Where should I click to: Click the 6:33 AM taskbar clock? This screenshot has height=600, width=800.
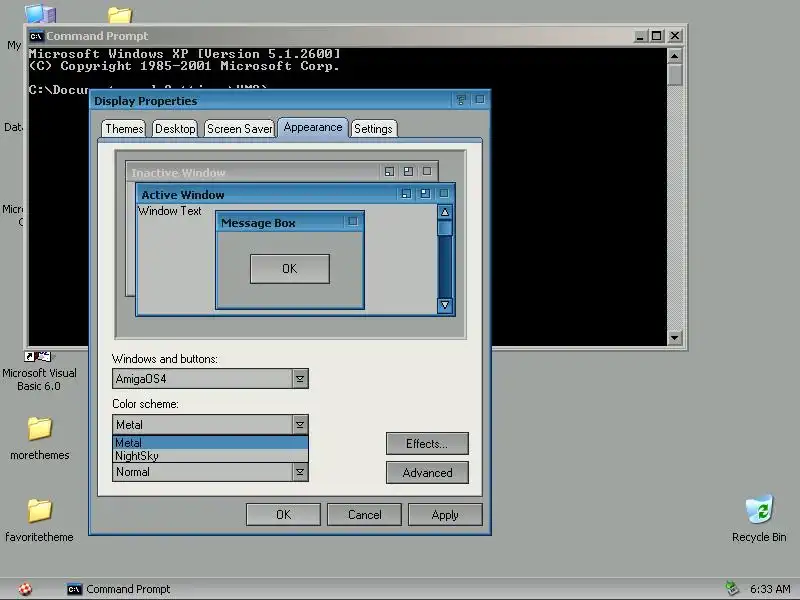[x=770, y=589]
